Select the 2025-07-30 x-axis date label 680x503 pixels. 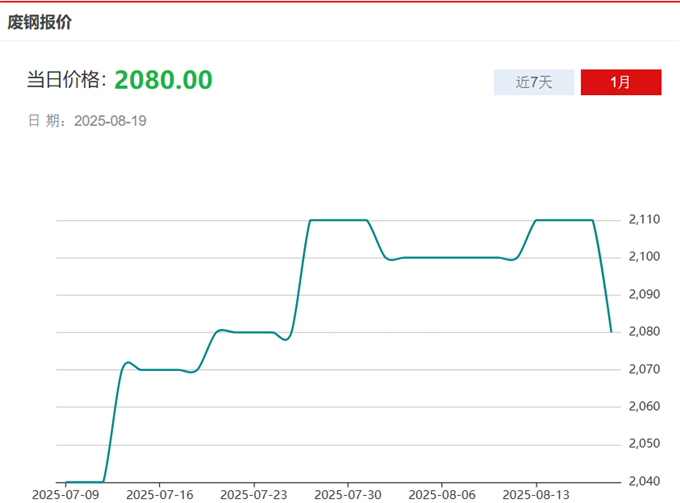point(347,494)
